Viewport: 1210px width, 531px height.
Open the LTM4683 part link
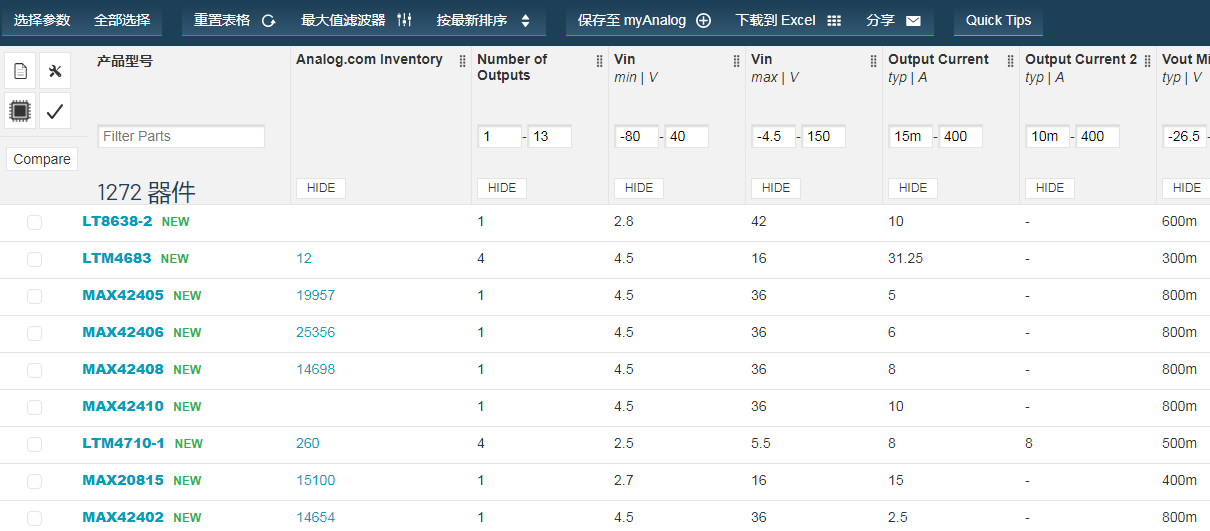coord(117,258)
